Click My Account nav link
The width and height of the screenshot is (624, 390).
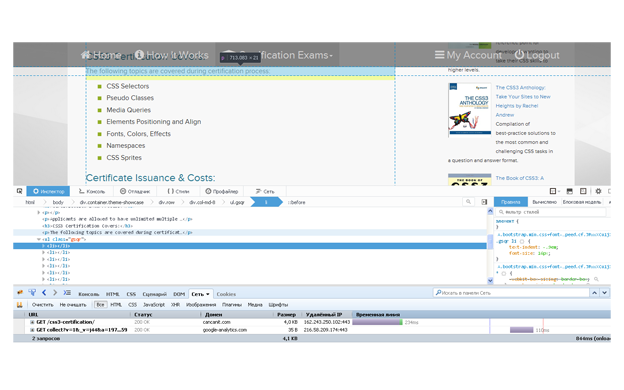tap(474, 55)
